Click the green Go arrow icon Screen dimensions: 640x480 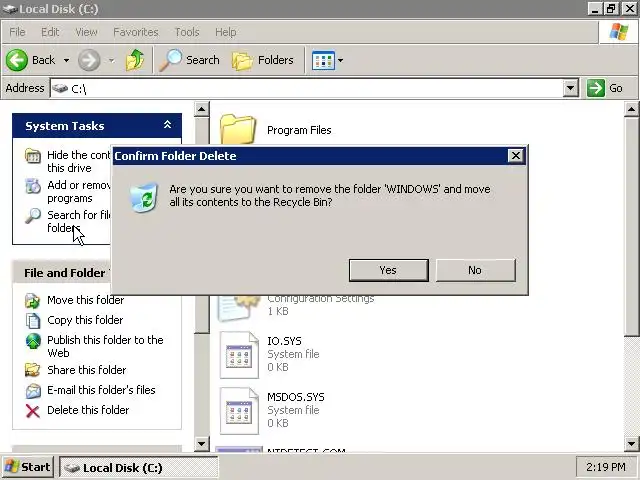(596, 88)
